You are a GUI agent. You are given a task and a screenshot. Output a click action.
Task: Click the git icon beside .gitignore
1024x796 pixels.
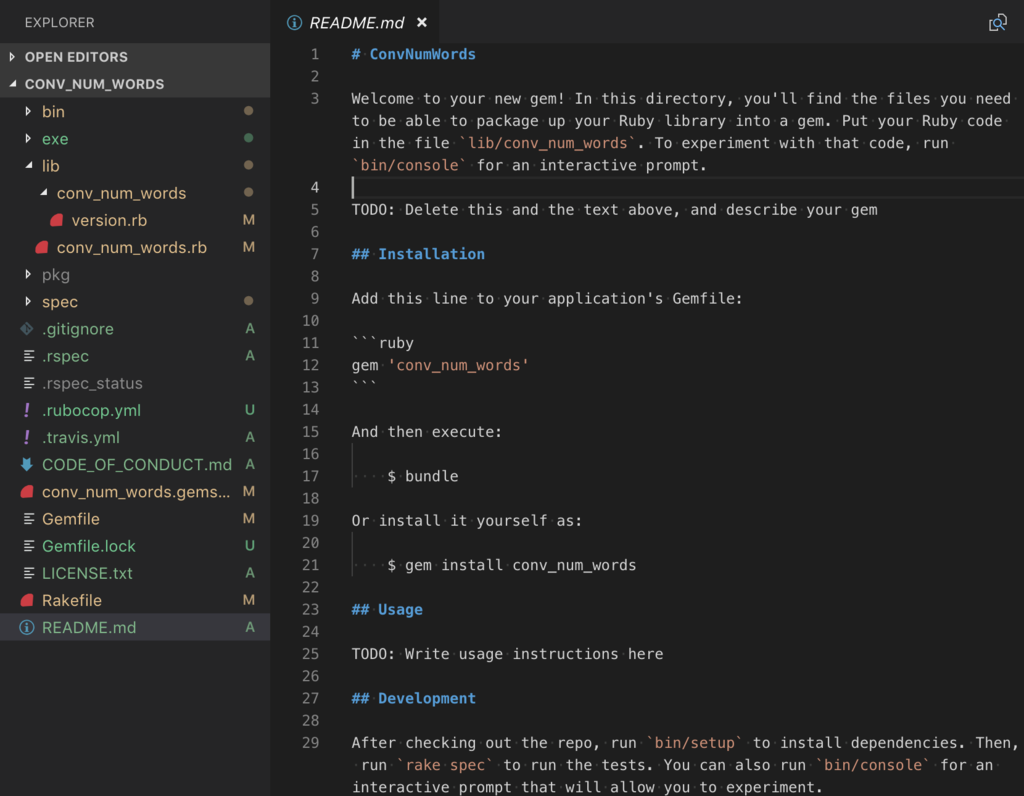click(27, 328)
